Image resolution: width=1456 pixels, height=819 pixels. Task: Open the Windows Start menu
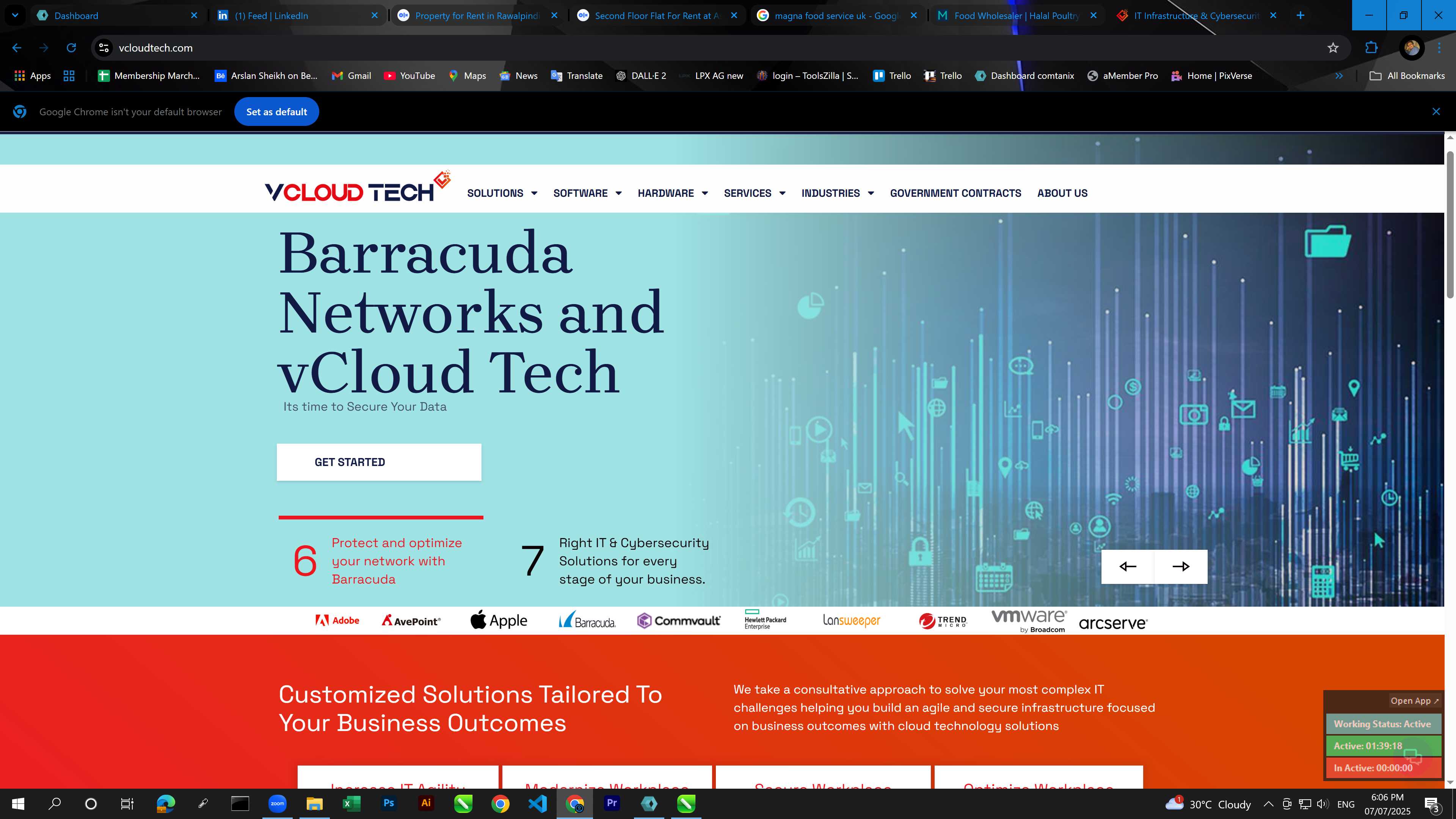pos(18,804)
